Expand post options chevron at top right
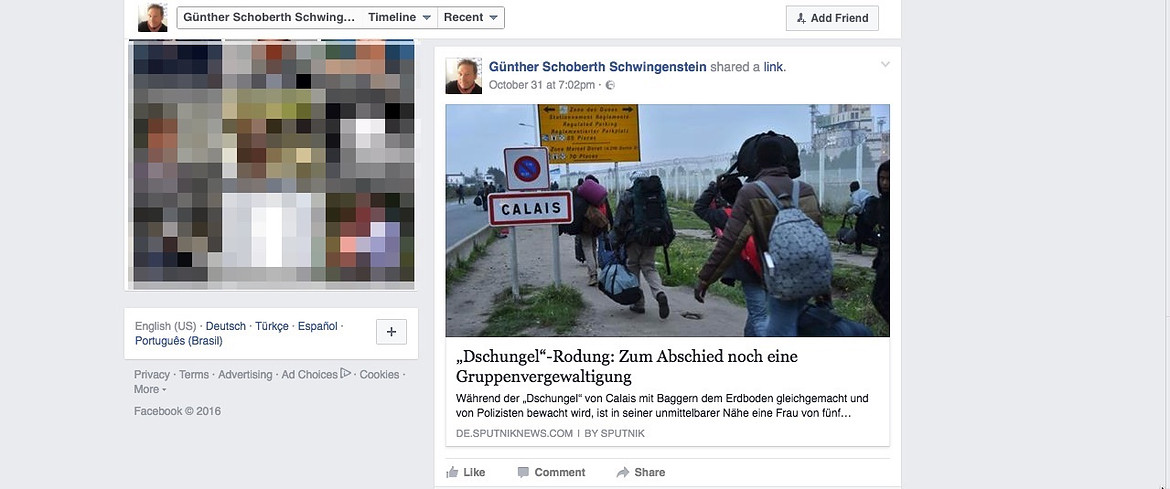Viewport: 1170px width, 489px height. pyautogui.click(x=885, y=65)
